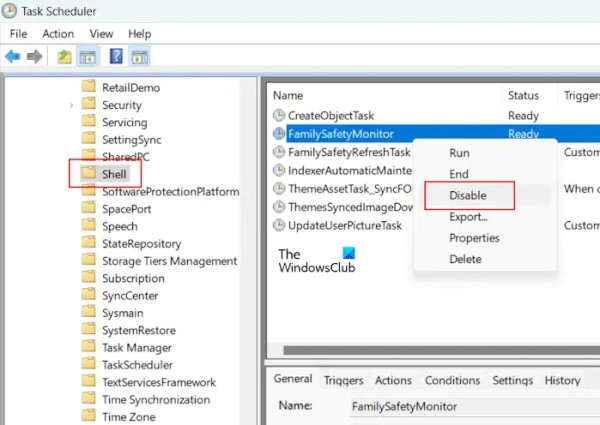Click the task list horizontal scrollbar
Image resolution: width=600 pixels, height=425 pixels.
(442, 350)
